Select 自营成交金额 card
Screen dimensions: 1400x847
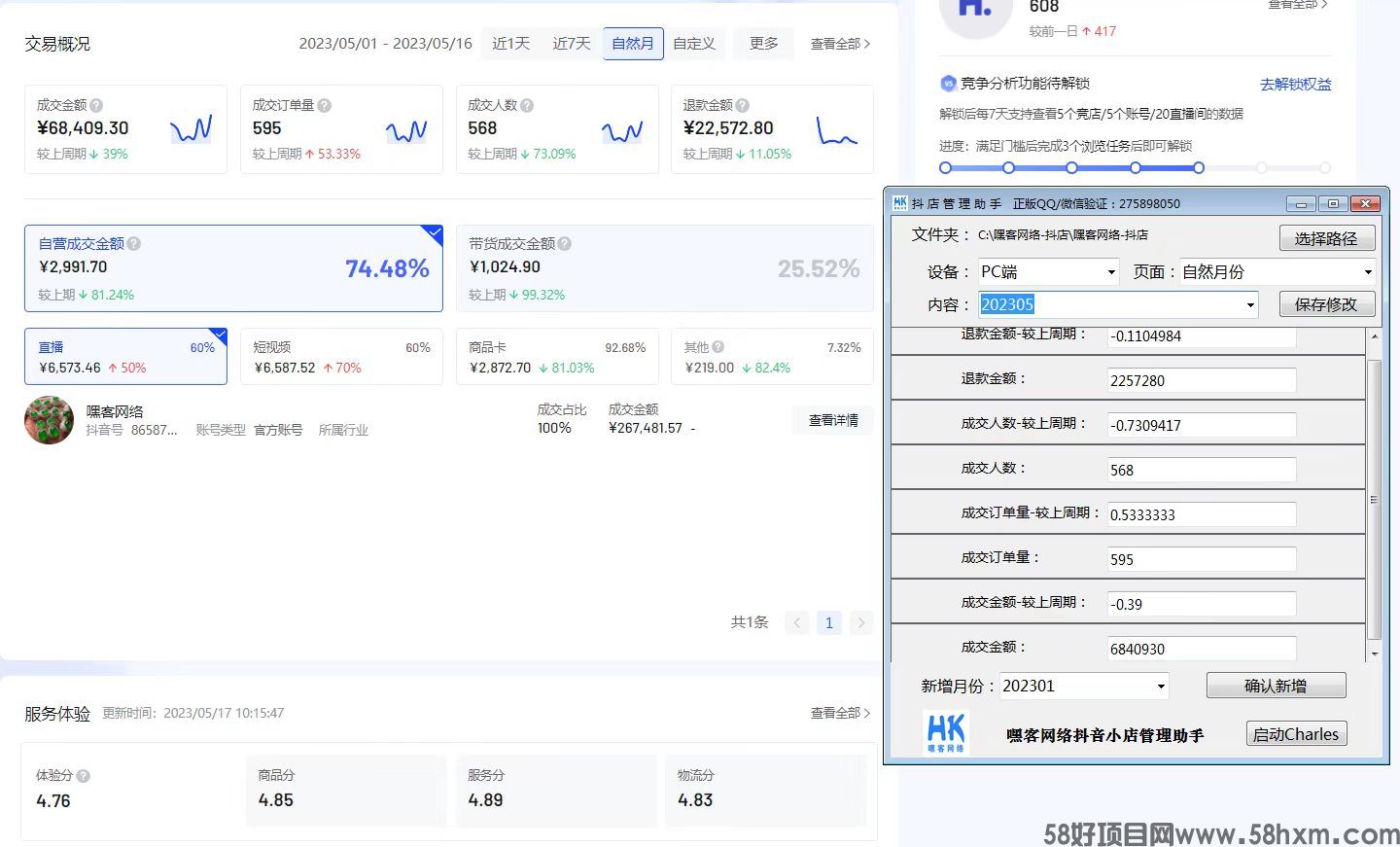tap(233, 268)
